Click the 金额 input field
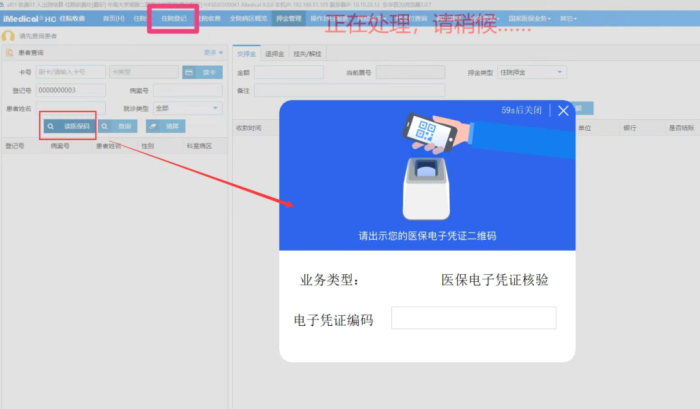This screenshot has width=700, height=409. [289, 72]
